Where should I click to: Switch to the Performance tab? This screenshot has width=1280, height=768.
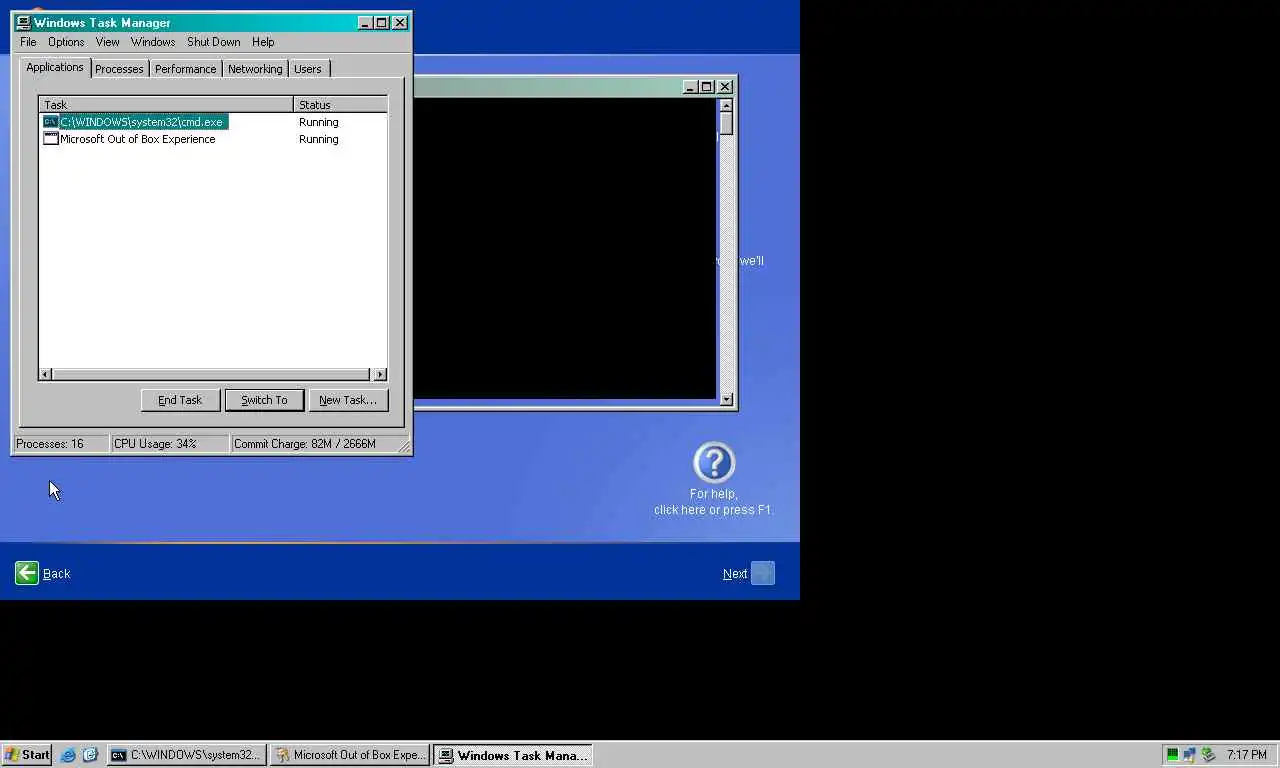point(185,69)
